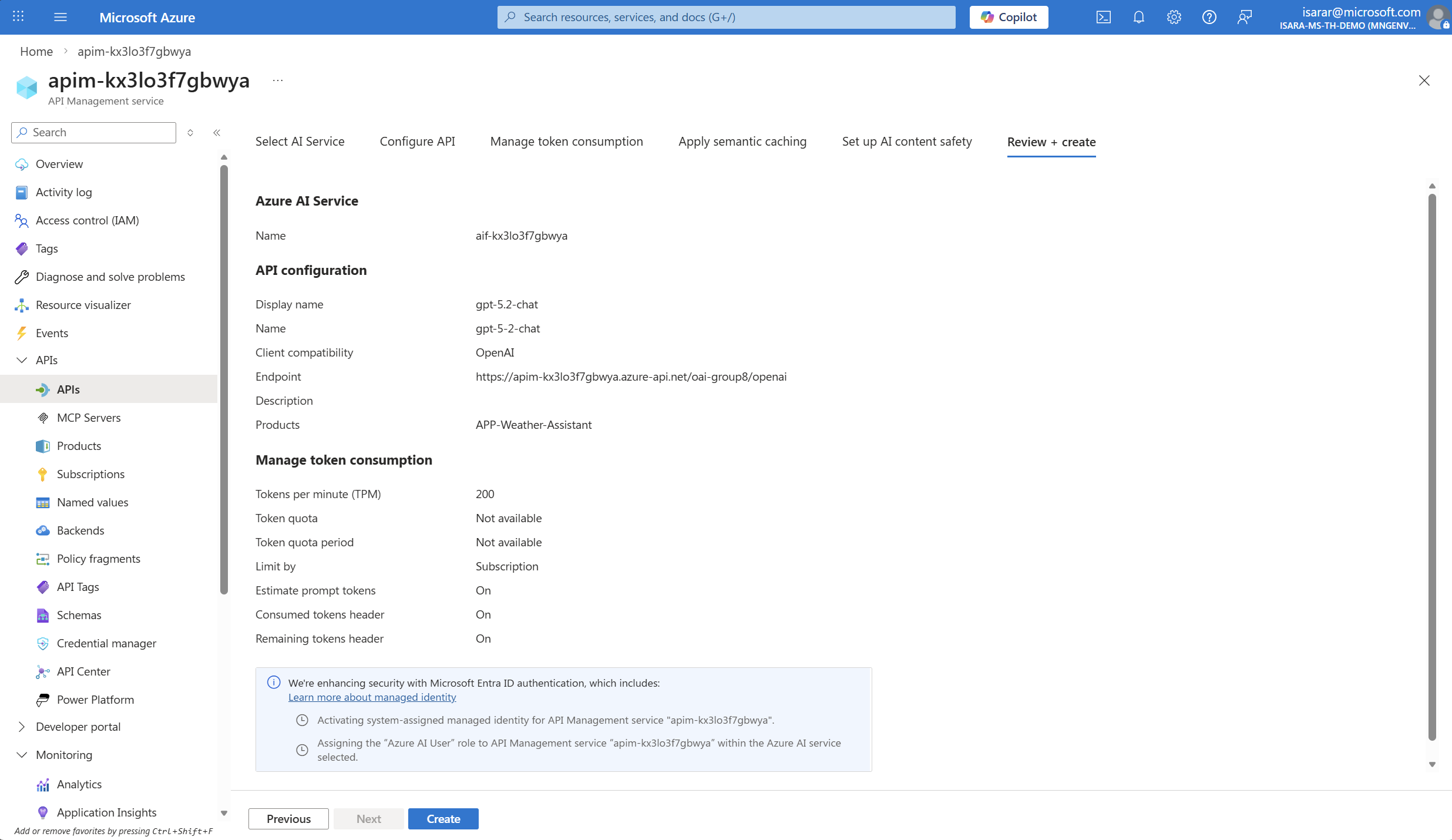Click the main content vertical scrollbar
The width and height of the screenshot is (1452, 840).
(1432, 467)
